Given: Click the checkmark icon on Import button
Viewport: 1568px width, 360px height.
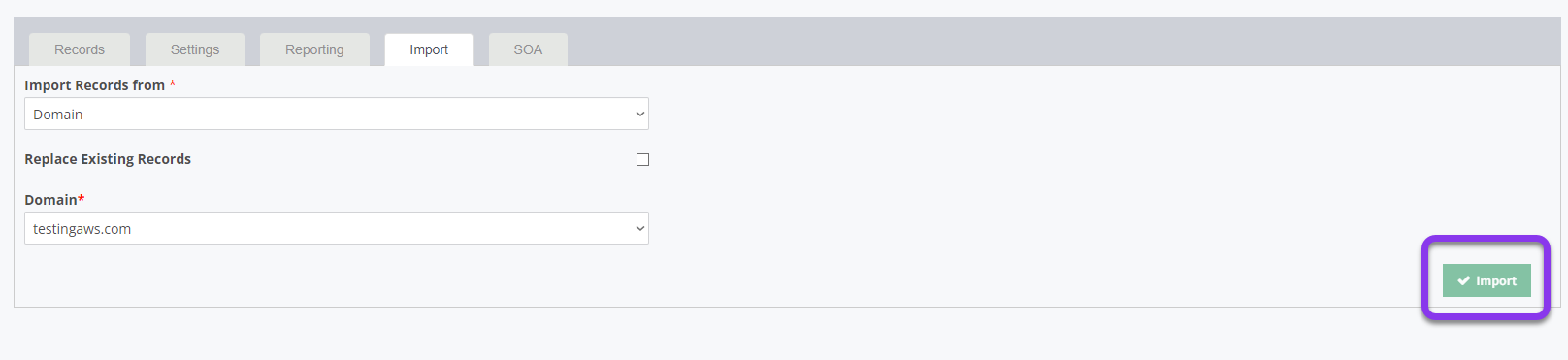Looking at the screenshot, I should 1463,281.
